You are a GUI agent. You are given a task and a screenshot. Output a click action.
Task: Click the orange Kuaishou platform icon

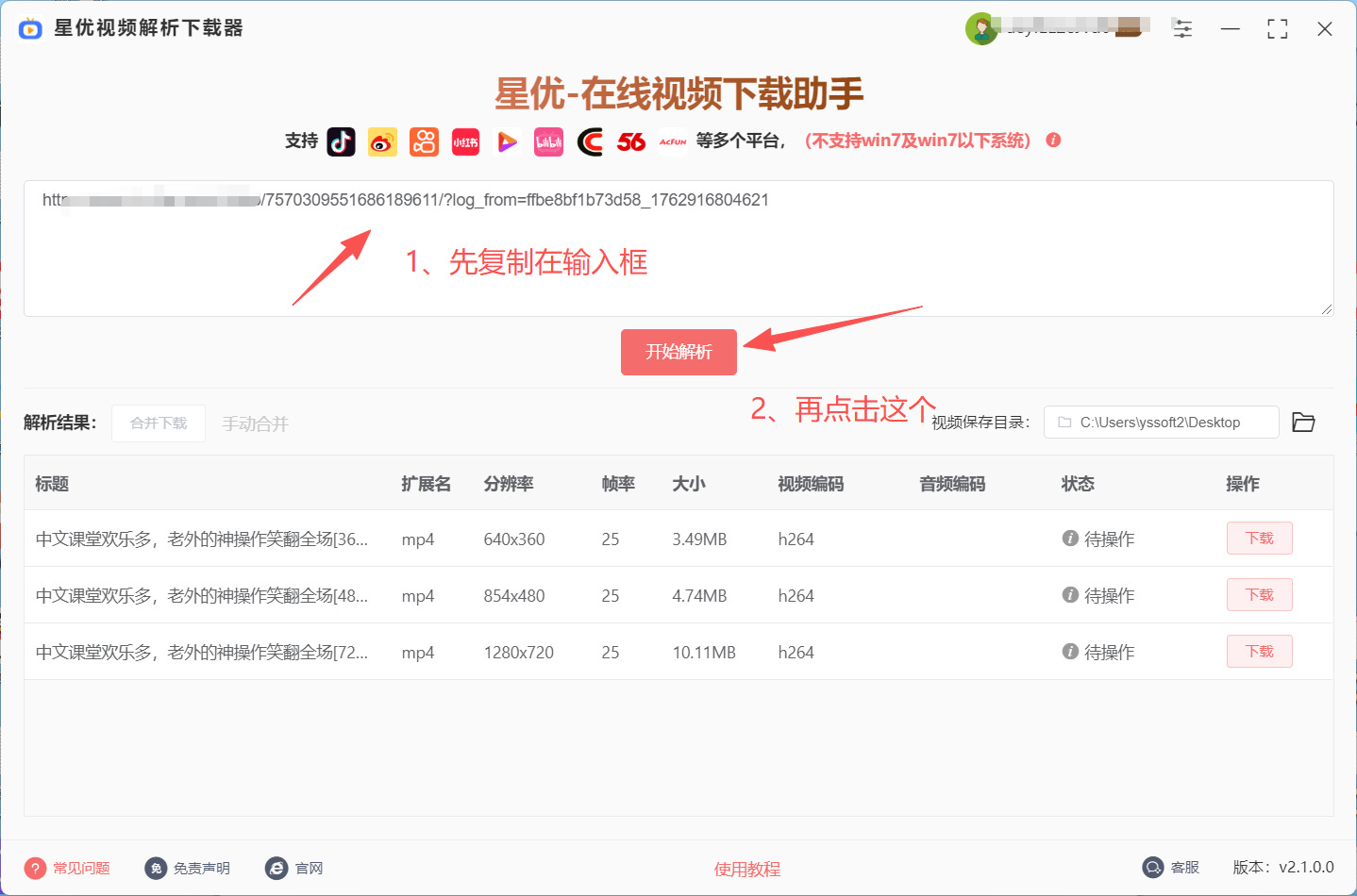[x=424, y=141]
